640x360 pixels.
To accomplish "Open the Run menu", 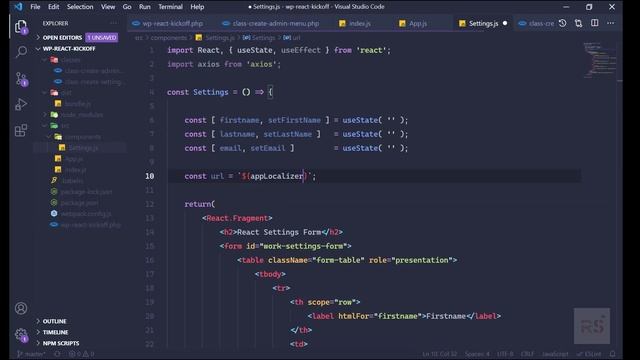I will pos(144,7).
